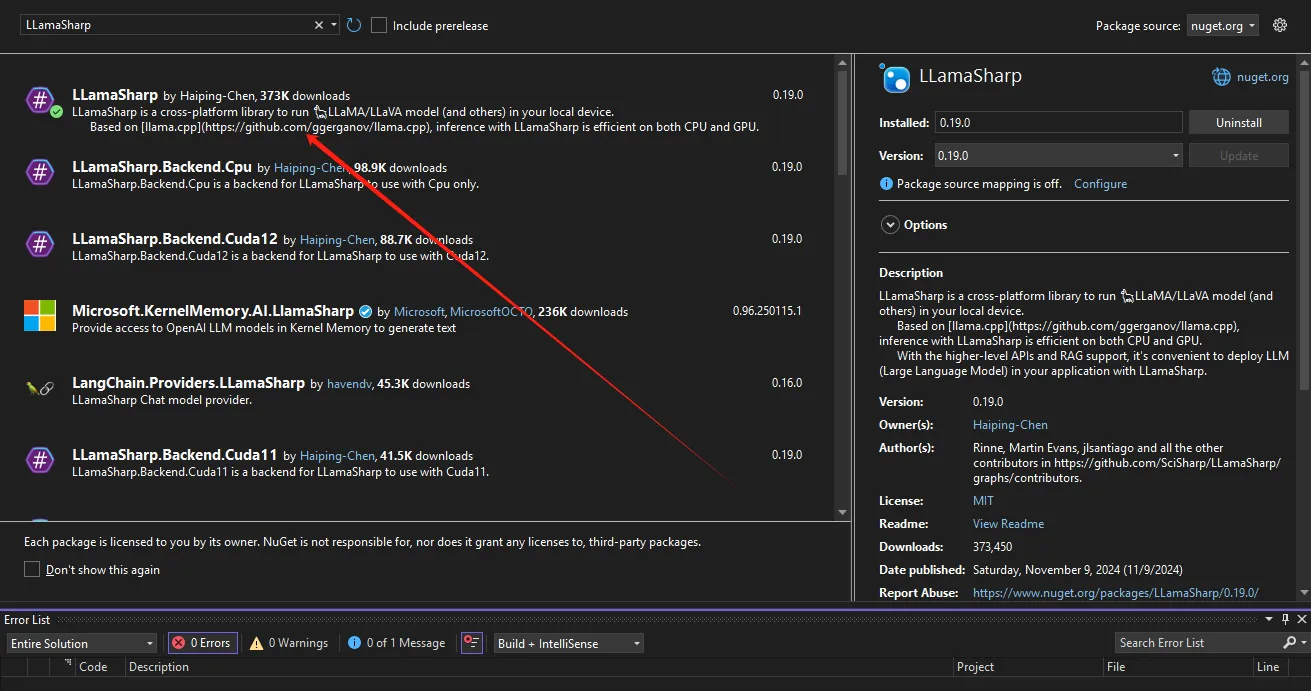The image size is (1311, 691).
Task: Open the Version dropdown showing 0.19.0
Action: [1059, 156]
